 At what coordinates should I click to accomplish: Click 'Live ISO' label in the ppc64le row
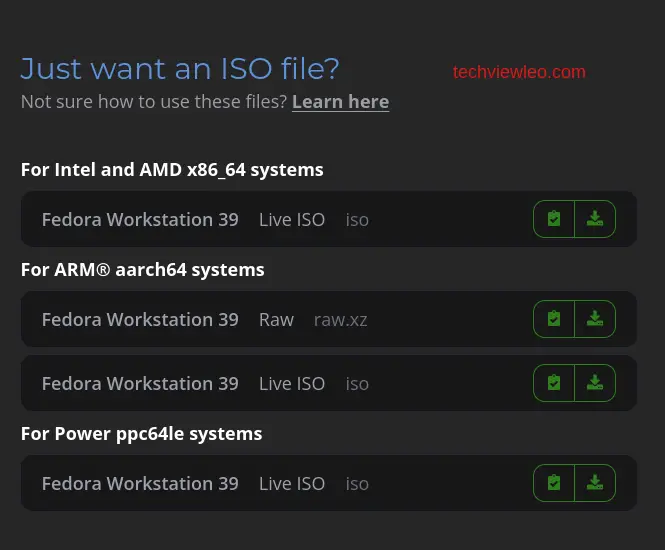[x=292, y=484]
